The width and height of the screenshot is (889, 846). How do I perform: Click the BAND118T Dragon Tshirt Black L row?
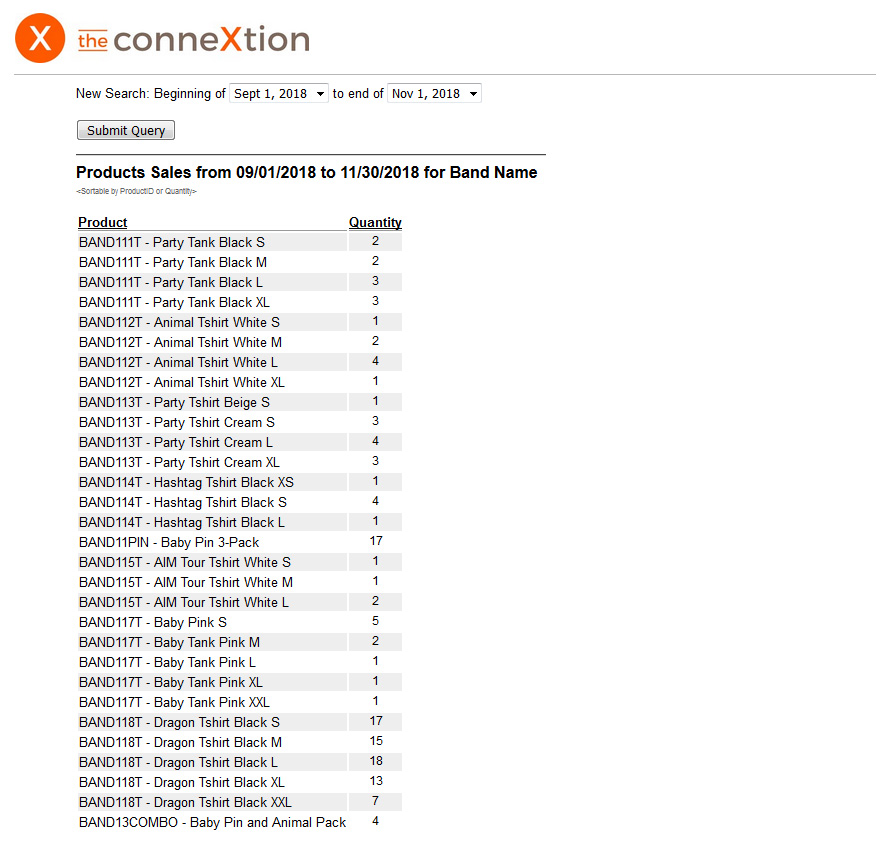click(178, 762)
